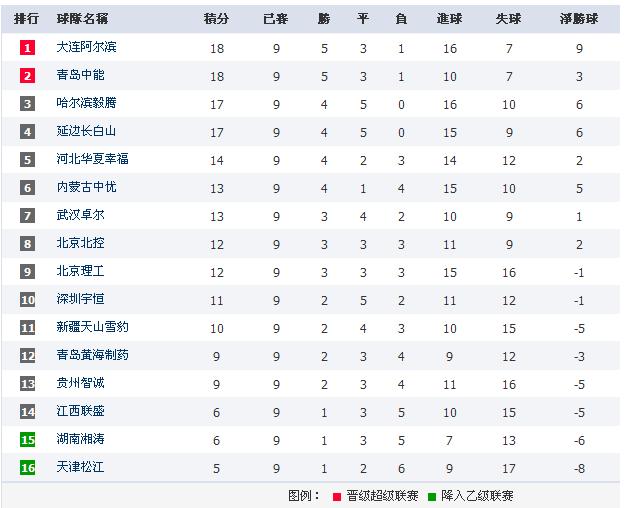This screenshot has width=640, height=508.
Task: Open the 哈尔滨毅腾 team page
Action: (x=86, y=103)
